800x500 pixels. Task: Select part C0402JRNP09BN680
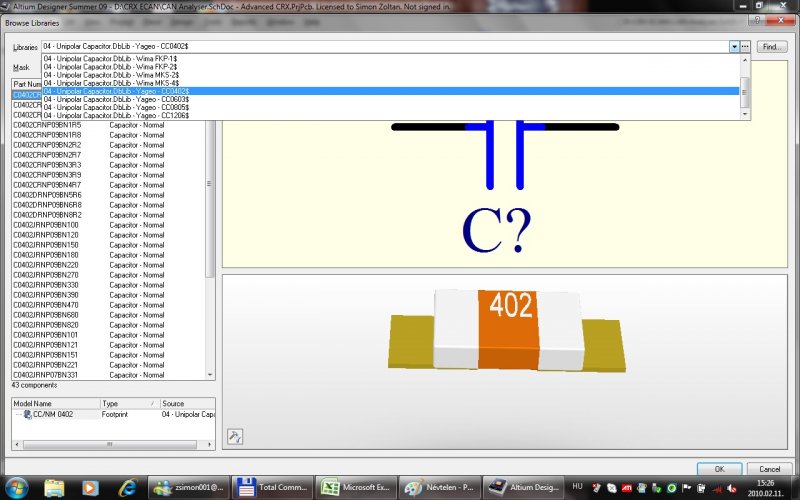pos(108,315)
